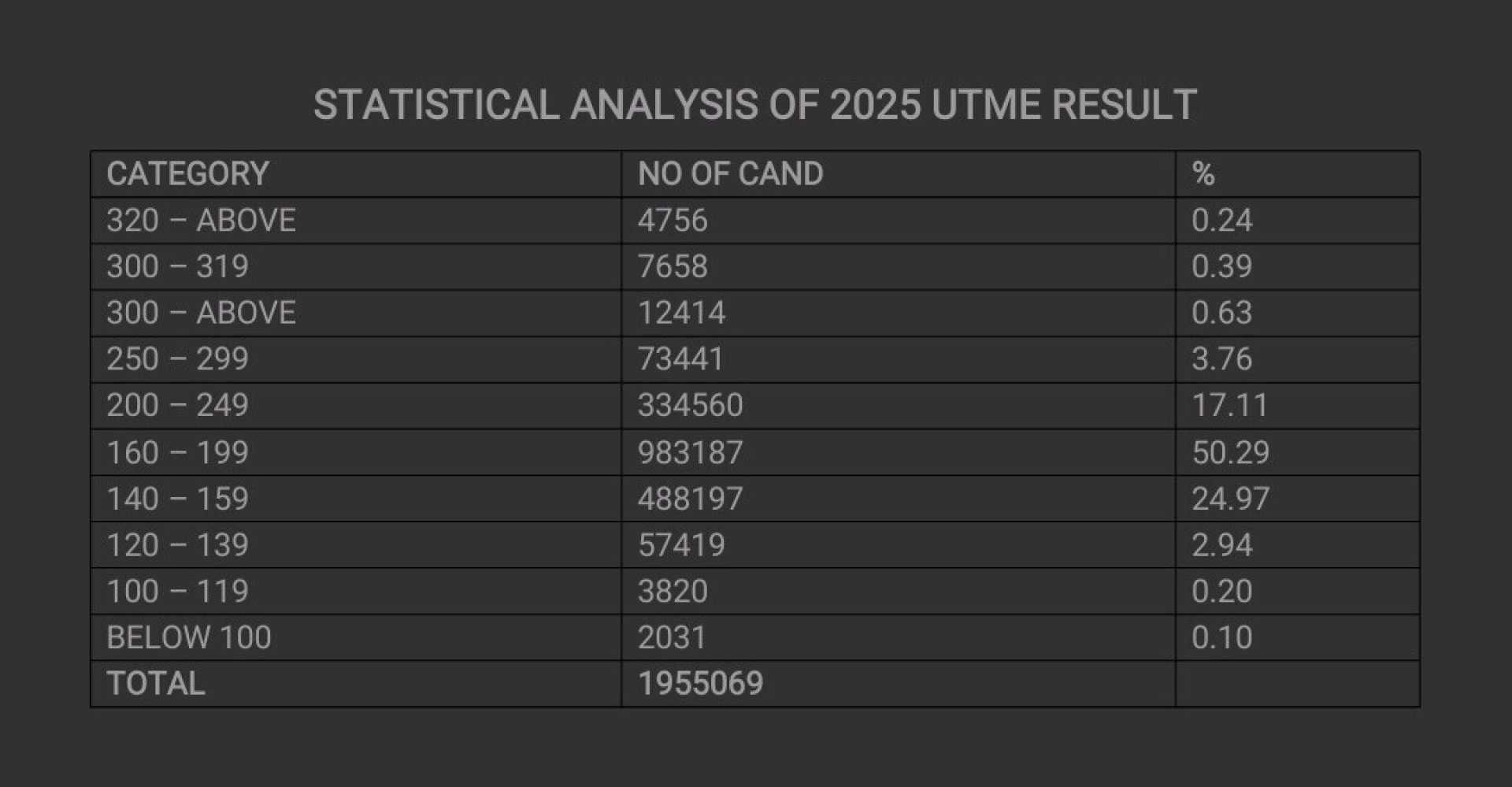Select the '320 – ABOVE' category cell
1512x787 pixels.
coord(201,221)
